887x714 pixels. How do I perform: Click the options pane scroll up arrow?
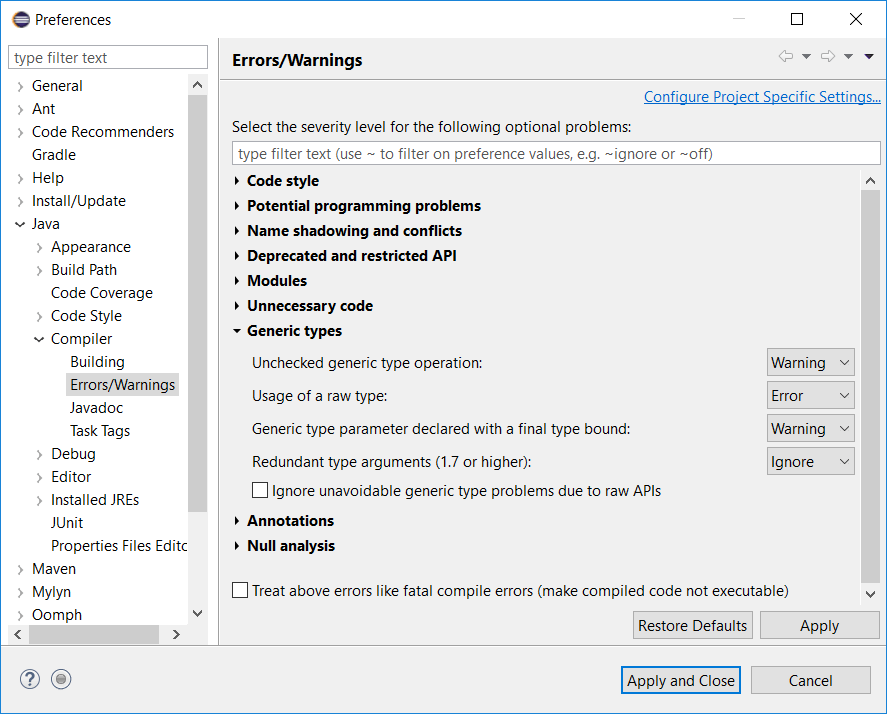[x=871, y=180]
